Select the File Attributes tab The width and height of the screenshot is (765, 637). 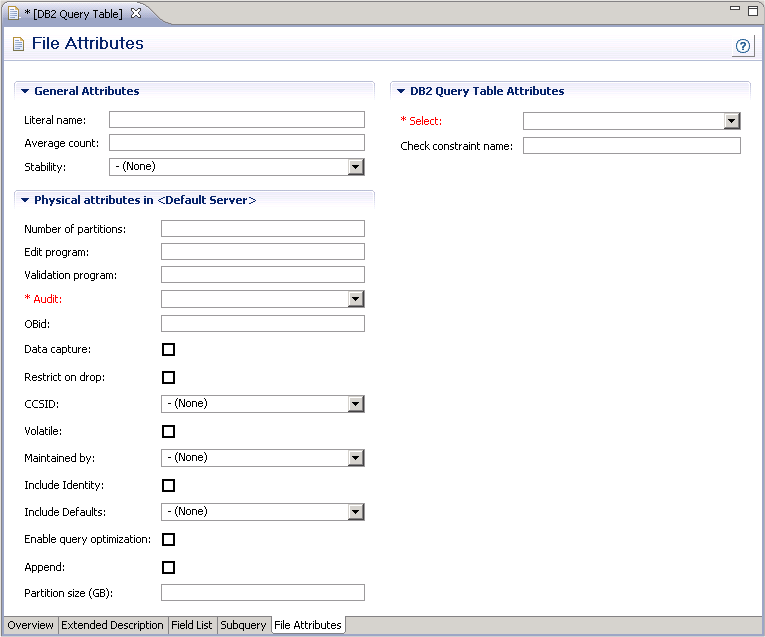pos(308,625)
